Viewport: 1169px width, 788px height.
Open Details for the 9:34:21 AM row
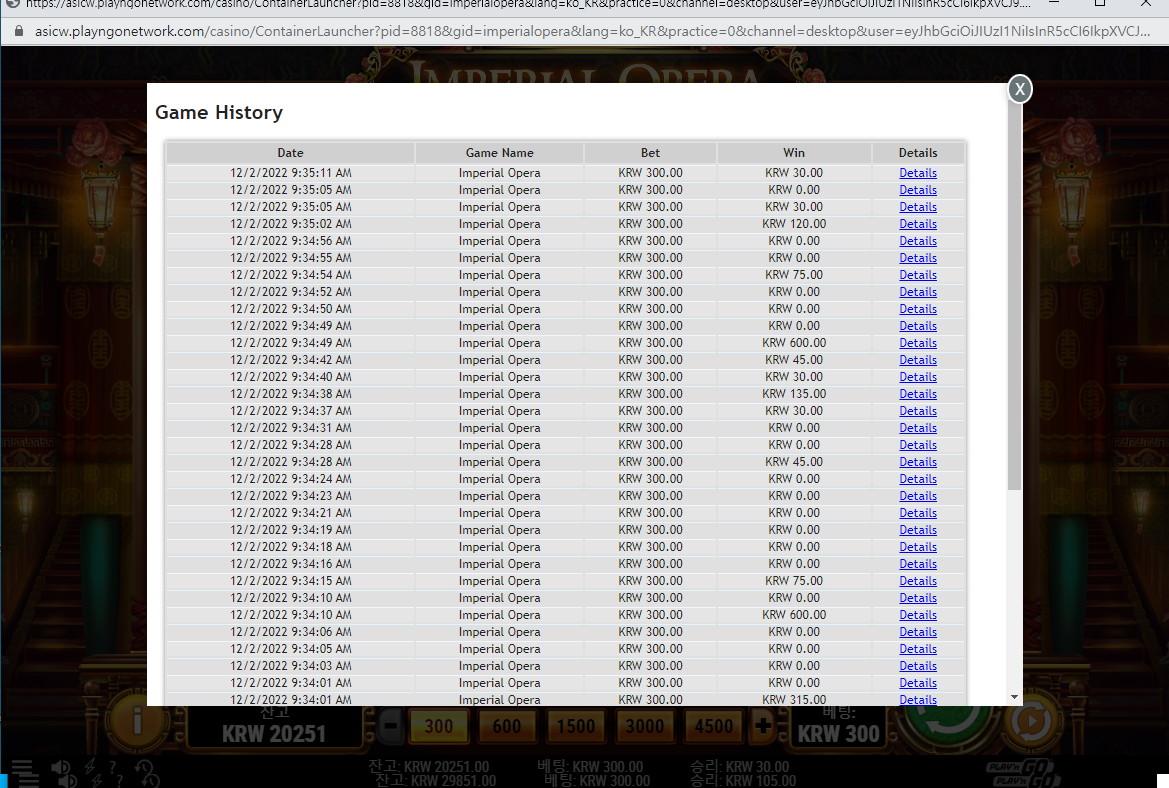(918, 513)
